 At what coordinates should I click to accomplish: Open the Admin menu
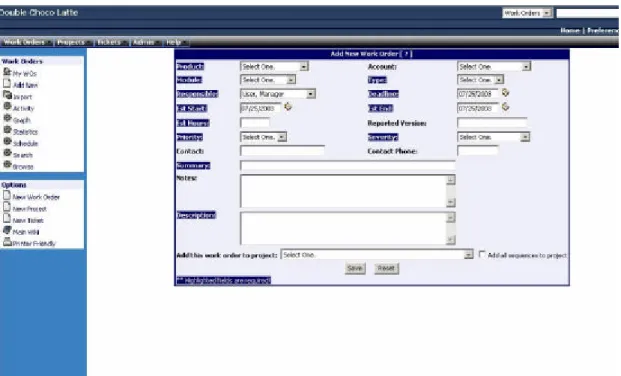coord(145,42)
